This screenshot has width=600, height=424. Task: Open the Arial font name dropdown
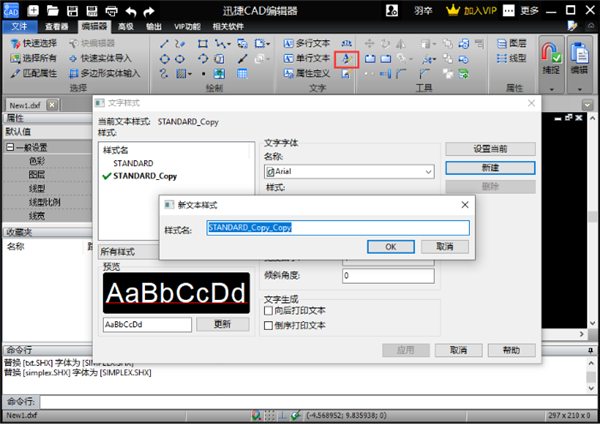tap(429, 172)
